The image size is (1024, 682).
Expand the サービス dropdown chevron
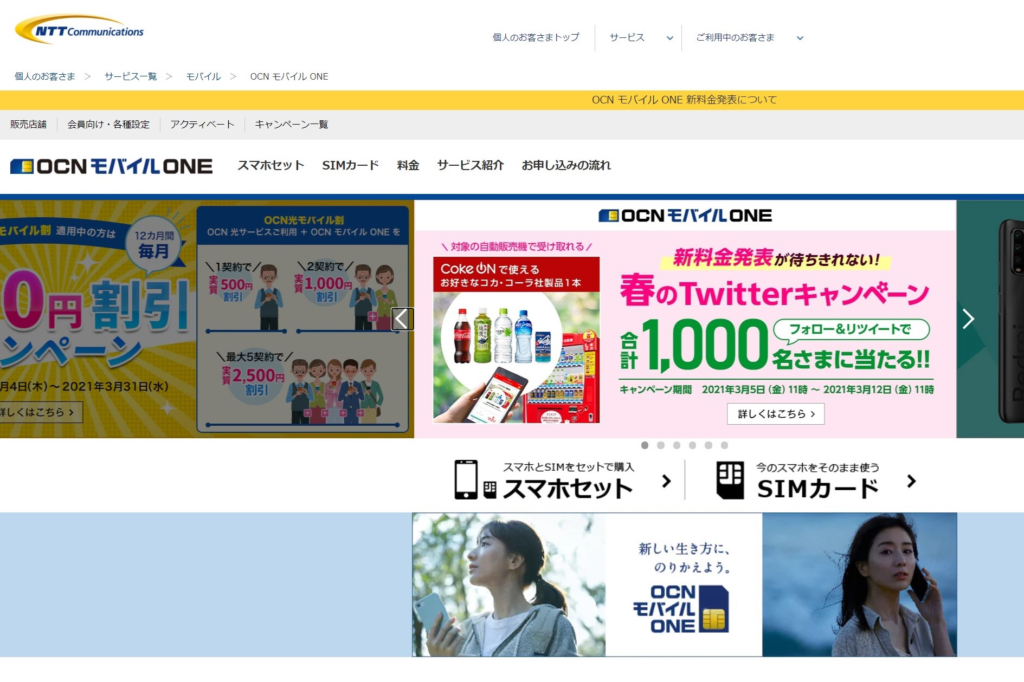coord(669,38)
